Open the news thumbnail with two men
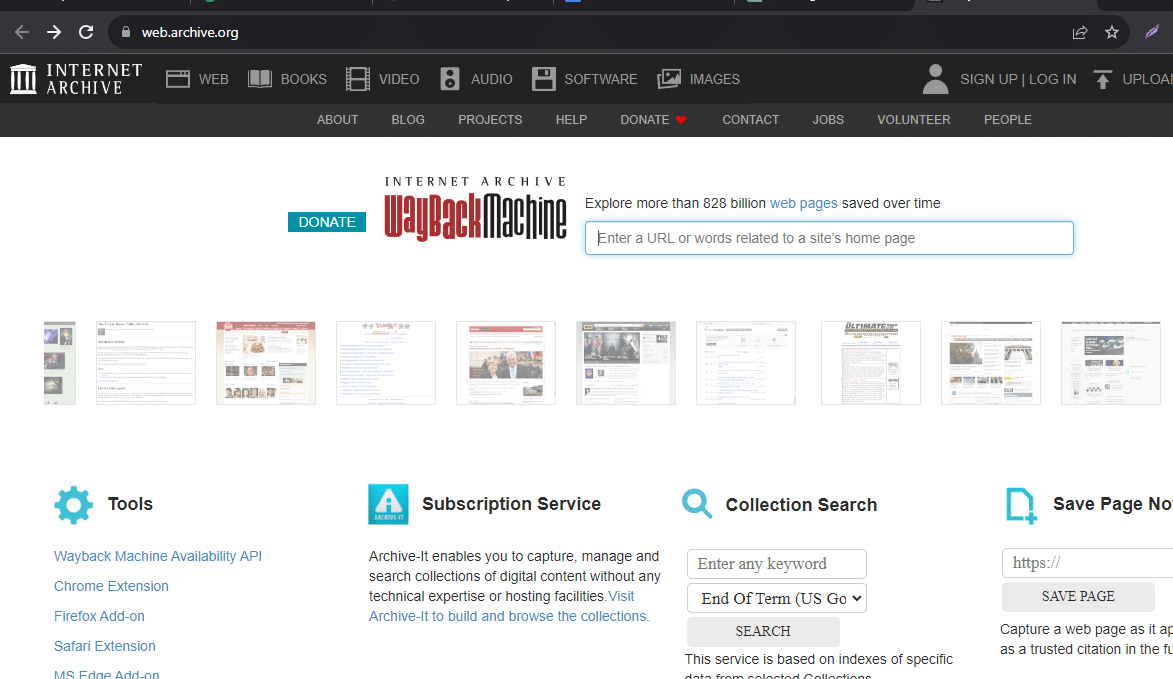Image resolution: width=1173 pixels, height=679 pixels. pyautogui.click(x=506, y=363)
